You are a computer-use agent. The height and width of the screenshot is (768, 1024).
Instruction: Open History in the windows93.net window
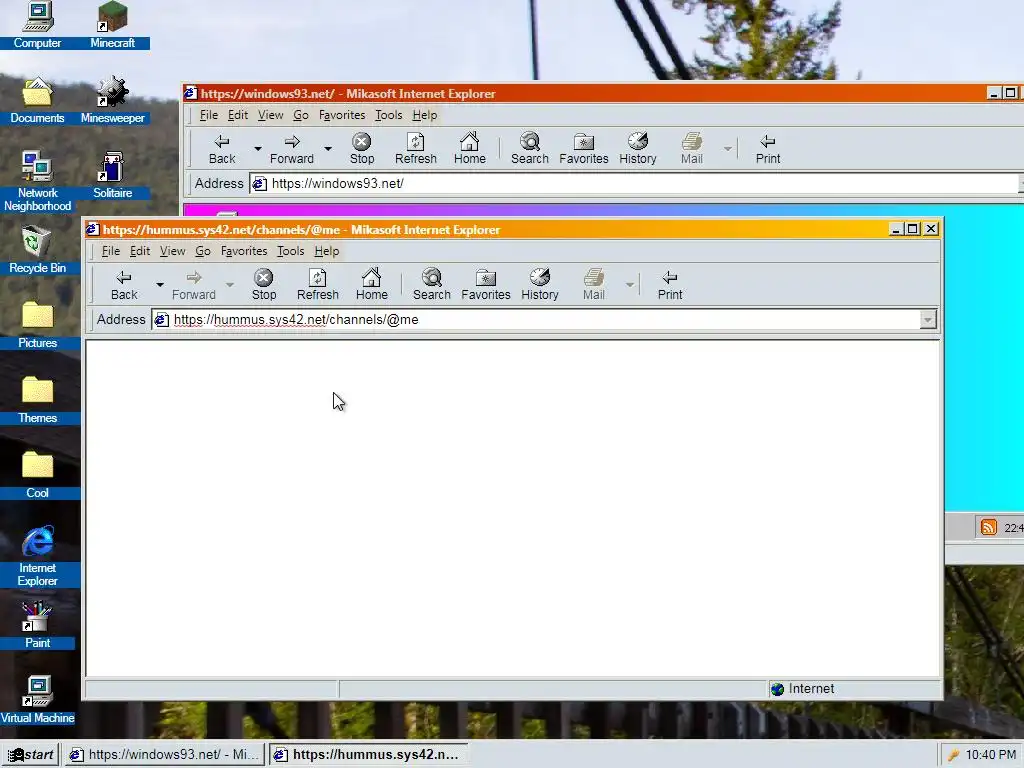637,149
